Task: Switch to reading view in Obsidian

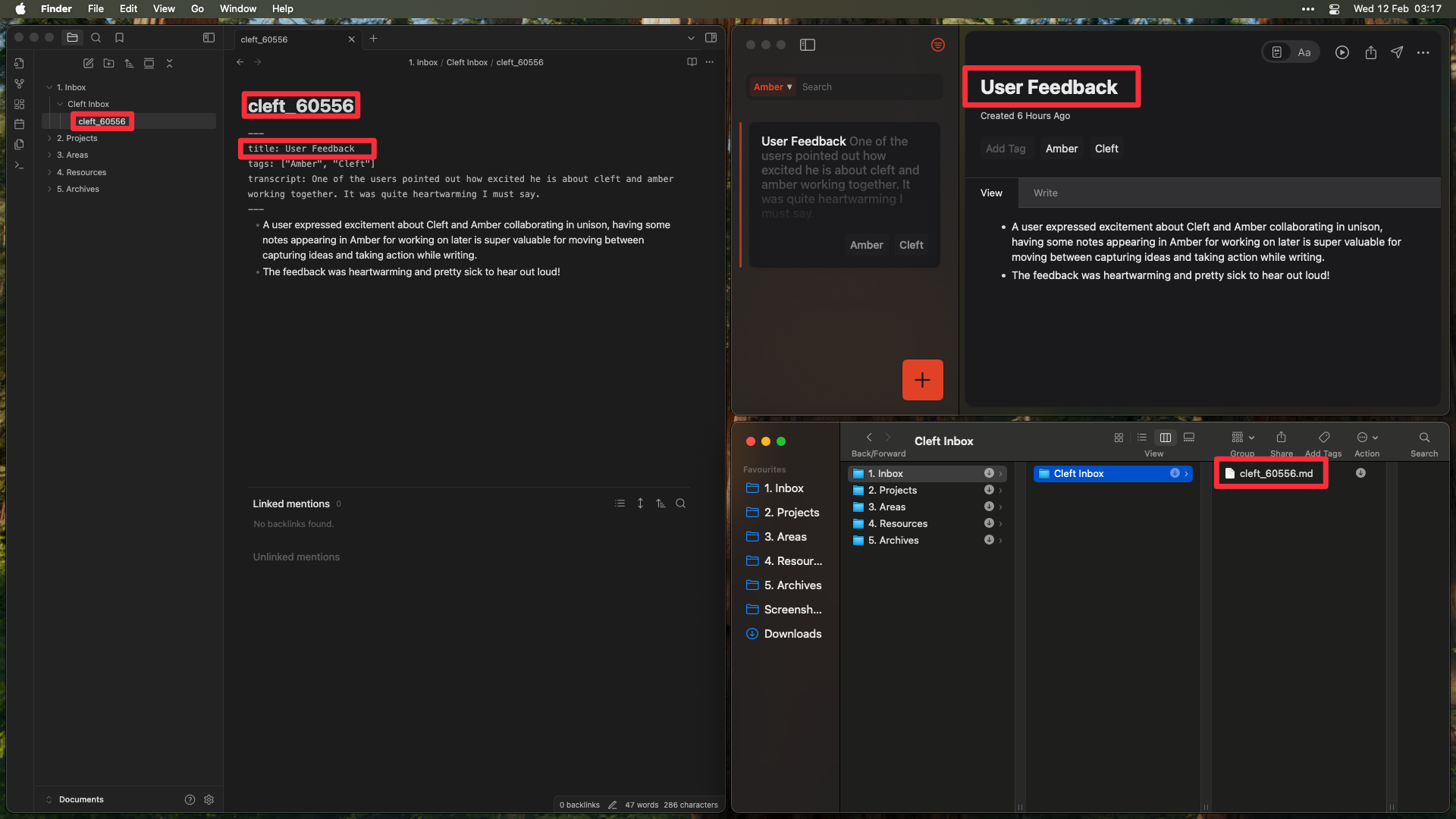Action: [692, 62]
